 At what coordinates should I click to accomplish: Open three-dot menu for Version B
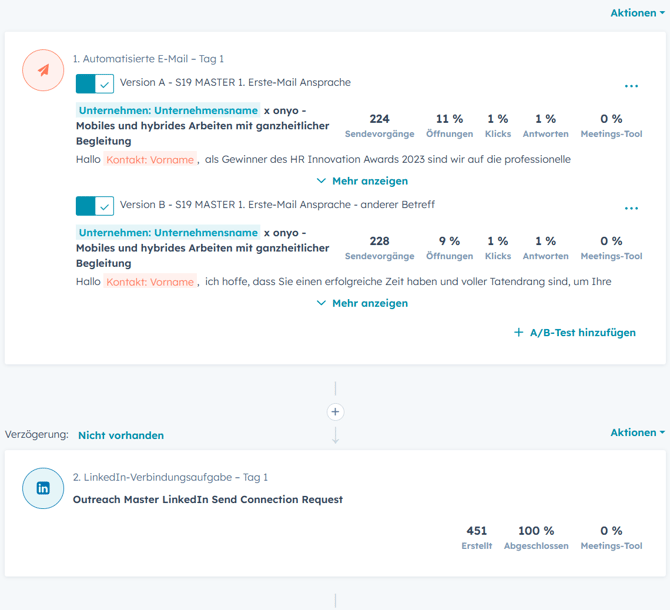click(631, 209)
